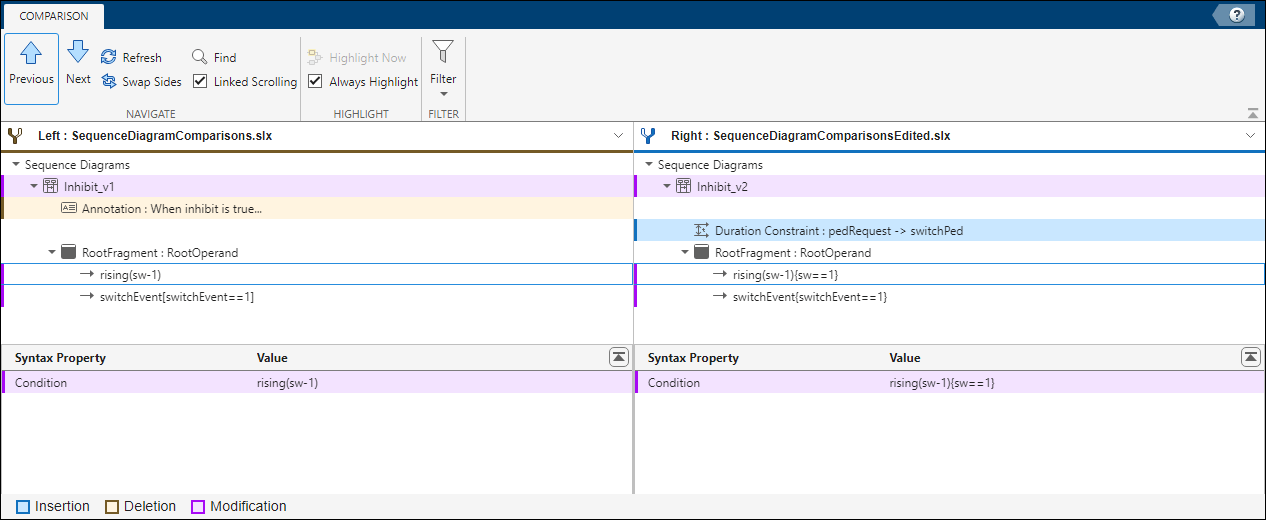Screen dimensions: 1266x520
Task: Open help via question mark icon
Action: point(1237,15)
